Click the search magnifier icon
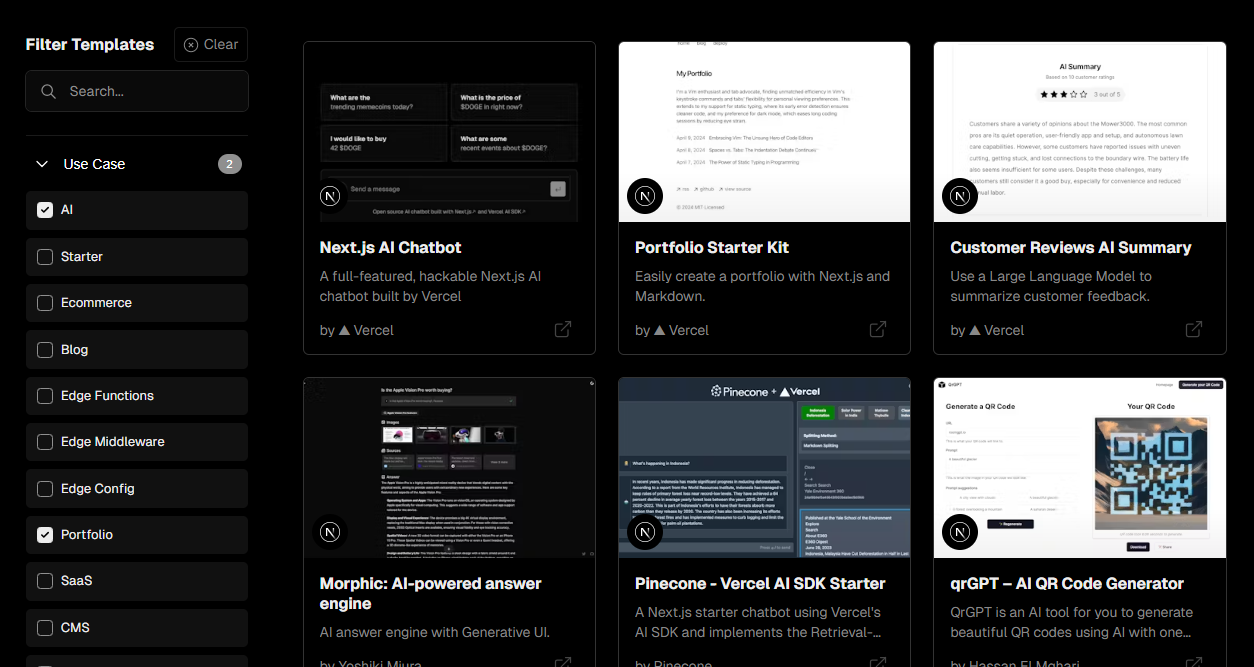The height and width of the screenshot is (667, 1254). pyautogui.click(x=48, y=91)
